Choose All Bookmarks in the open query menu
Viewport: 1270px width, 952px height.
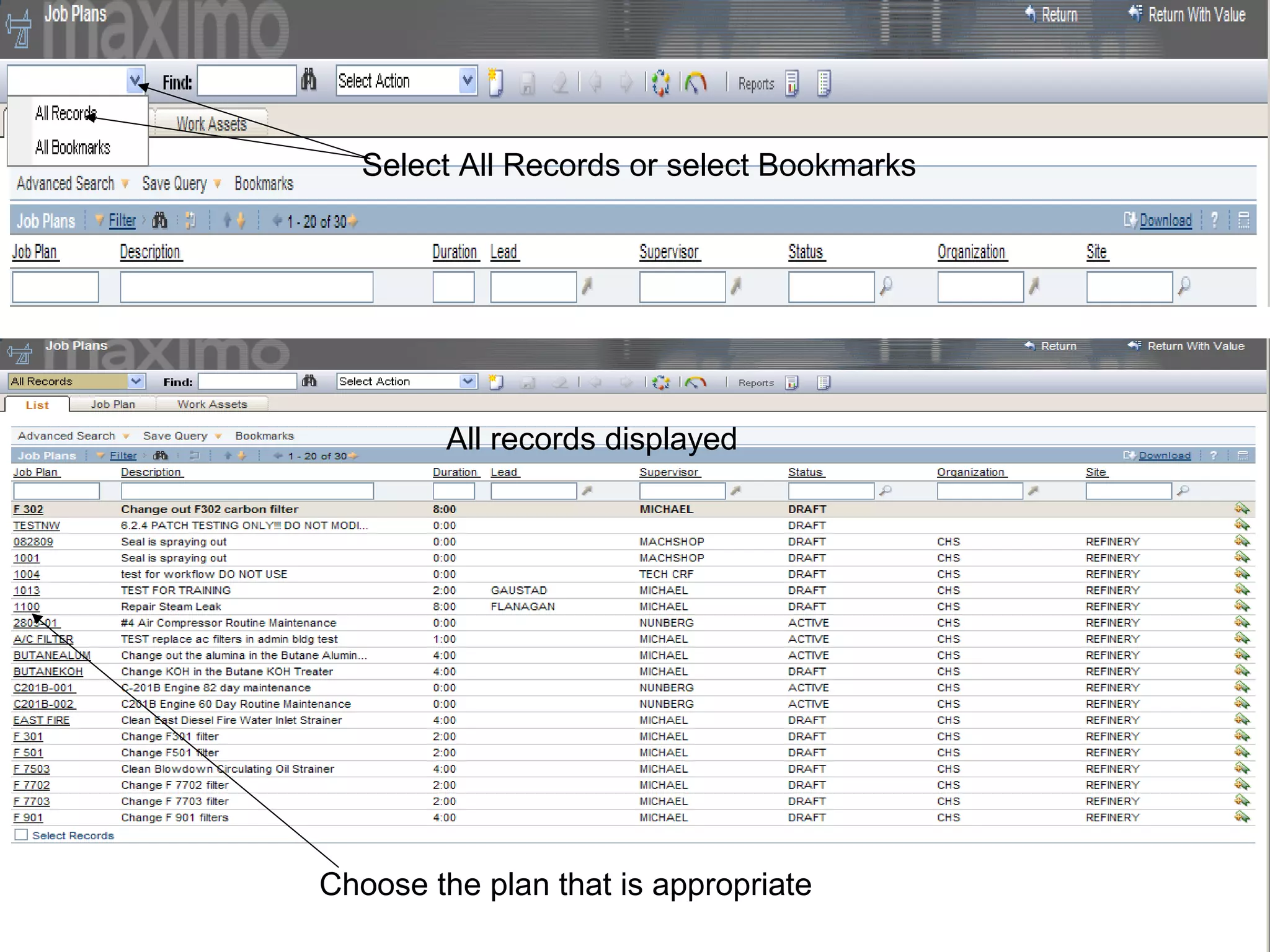(73, 148)
